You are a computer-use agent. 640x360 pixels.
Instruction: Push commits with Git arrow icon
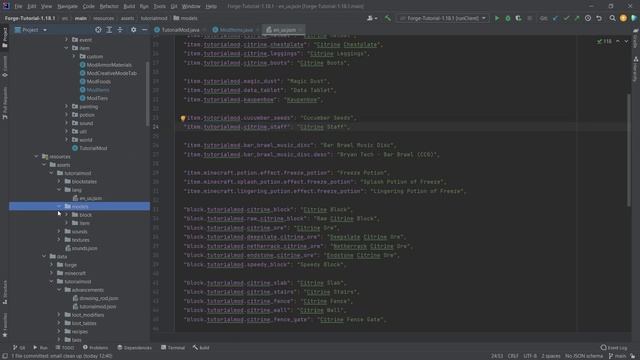click(577, 18)
